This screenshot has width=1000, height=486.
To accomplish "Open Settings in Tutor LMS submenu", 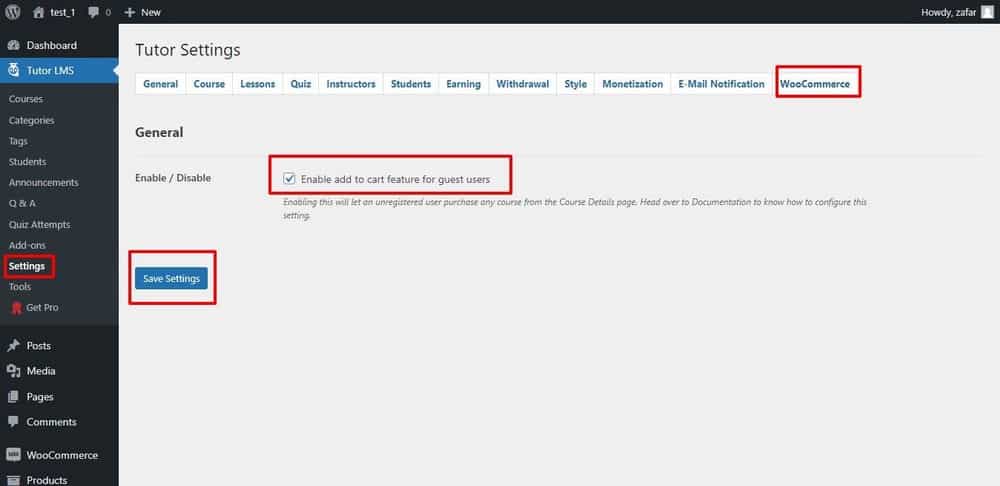I will 27,266.
